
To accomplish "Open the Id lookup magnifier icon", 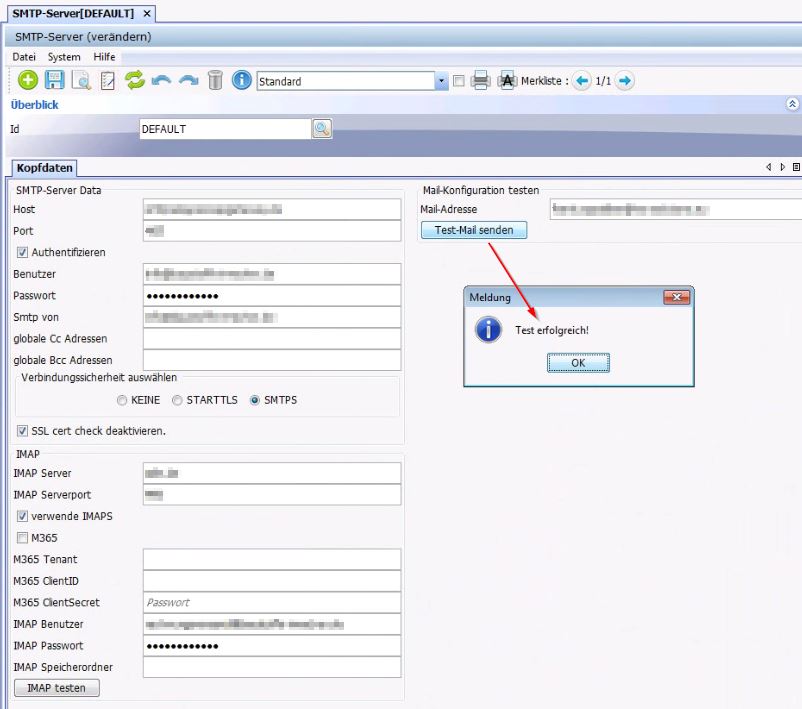I will click(322, 129).
